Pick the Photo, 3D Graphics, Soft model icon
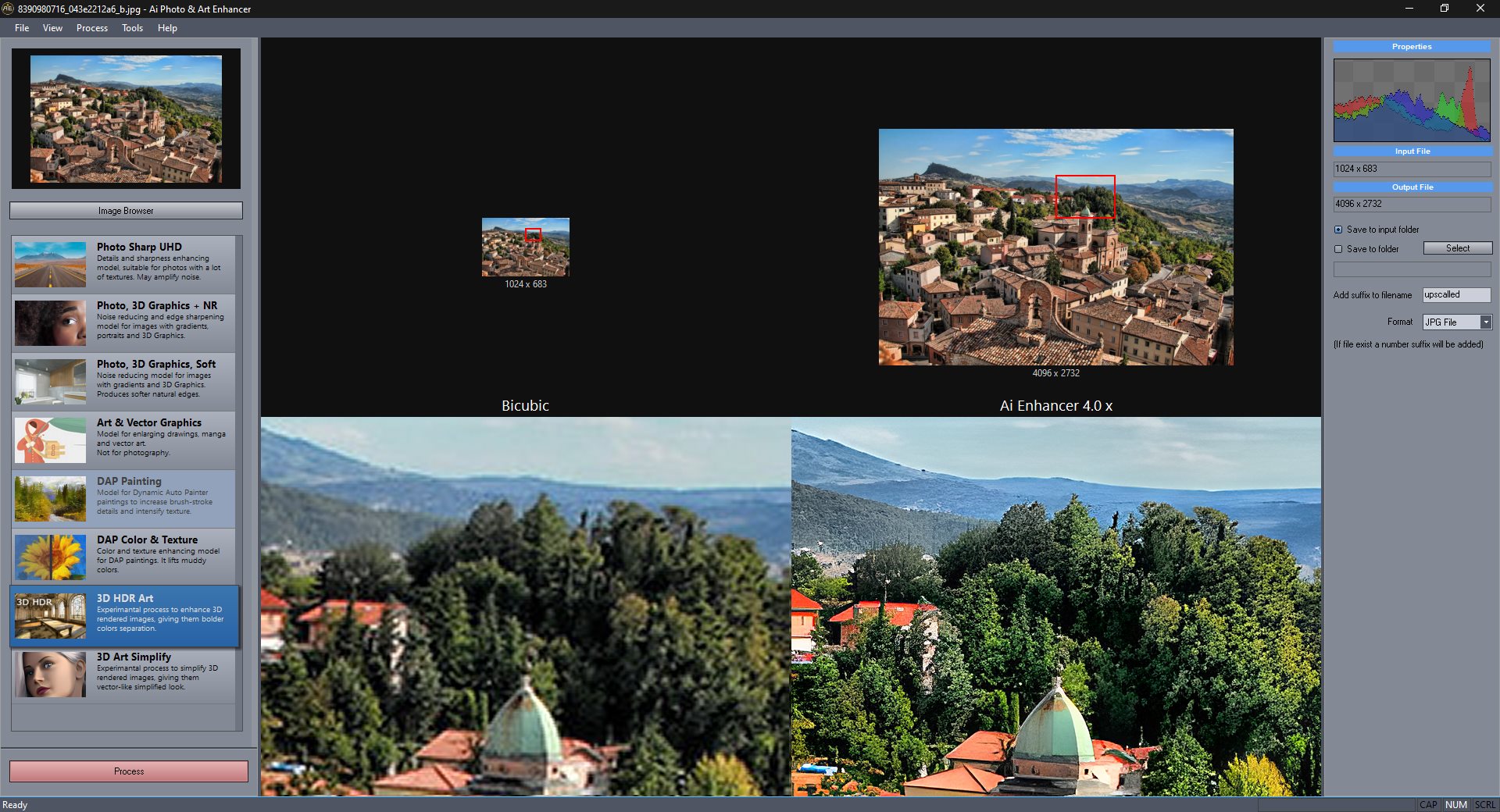Image resolution: width=1500 pixels, height=812 pixels. point(50,381)
